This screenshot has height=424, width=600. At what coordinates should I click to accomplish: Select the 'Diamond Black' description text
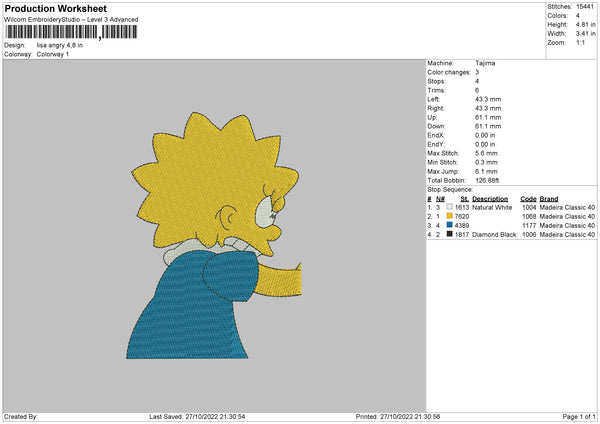coord(494,235)
